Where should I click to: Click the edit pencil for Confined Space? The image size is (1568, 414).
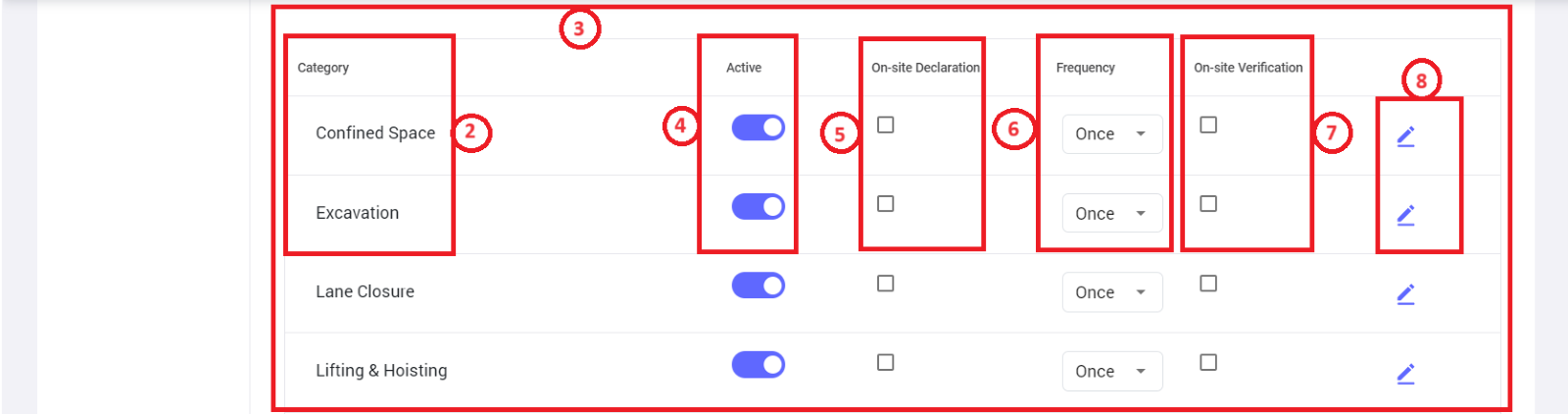tap(1405, 136)
